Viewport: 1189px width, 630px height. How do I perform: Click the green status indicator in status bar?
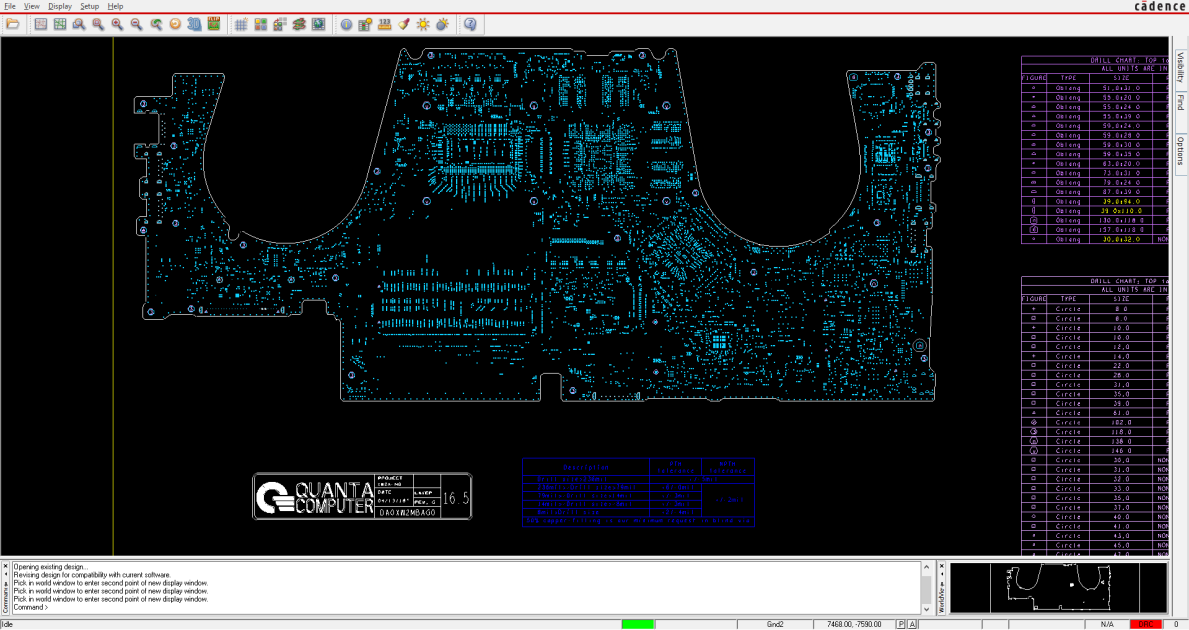638,624
